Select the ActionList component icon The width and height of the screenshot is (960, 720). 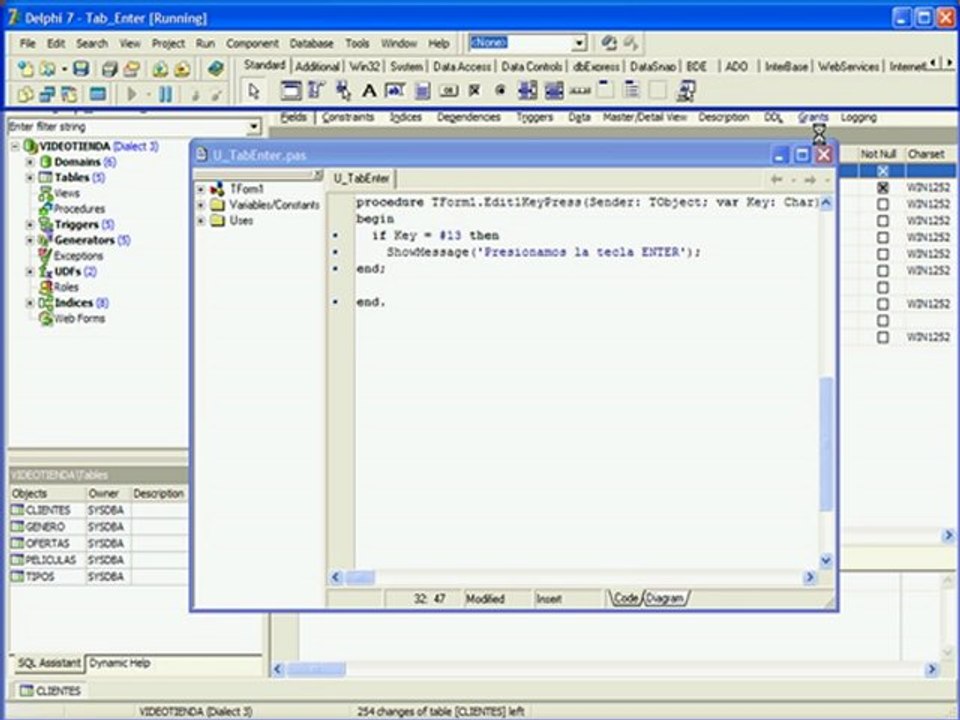coord(685,91)
